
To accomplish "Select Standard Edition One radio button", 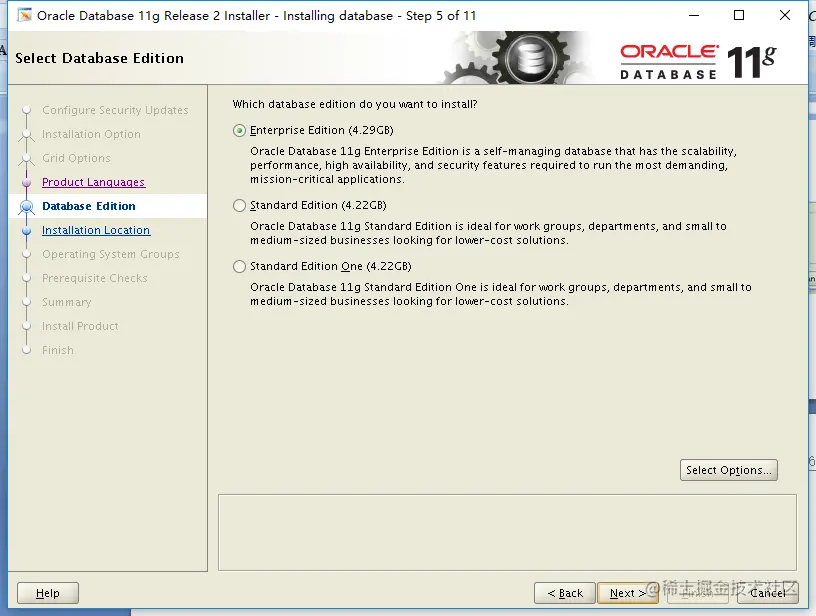I will [x=239, y=266].
